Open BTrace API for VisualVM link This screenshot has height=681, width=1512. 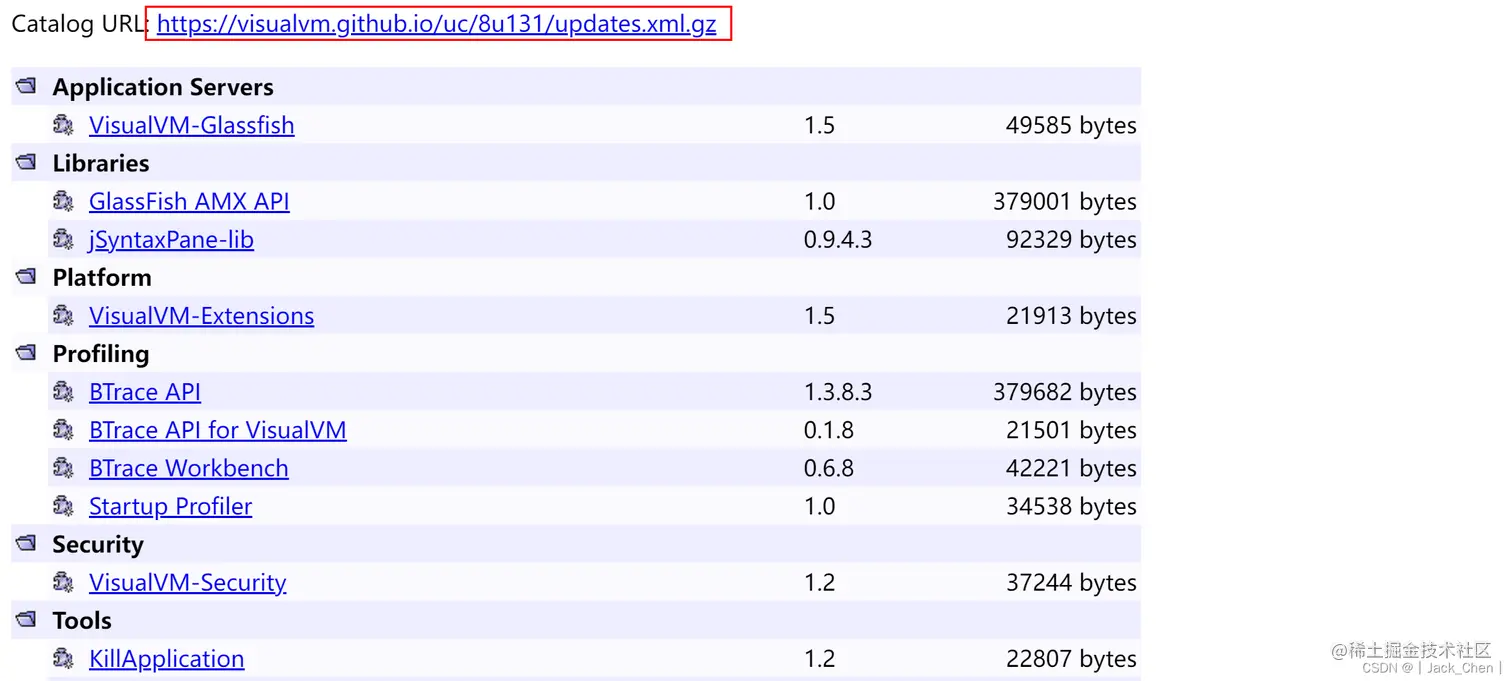point(217,430)
